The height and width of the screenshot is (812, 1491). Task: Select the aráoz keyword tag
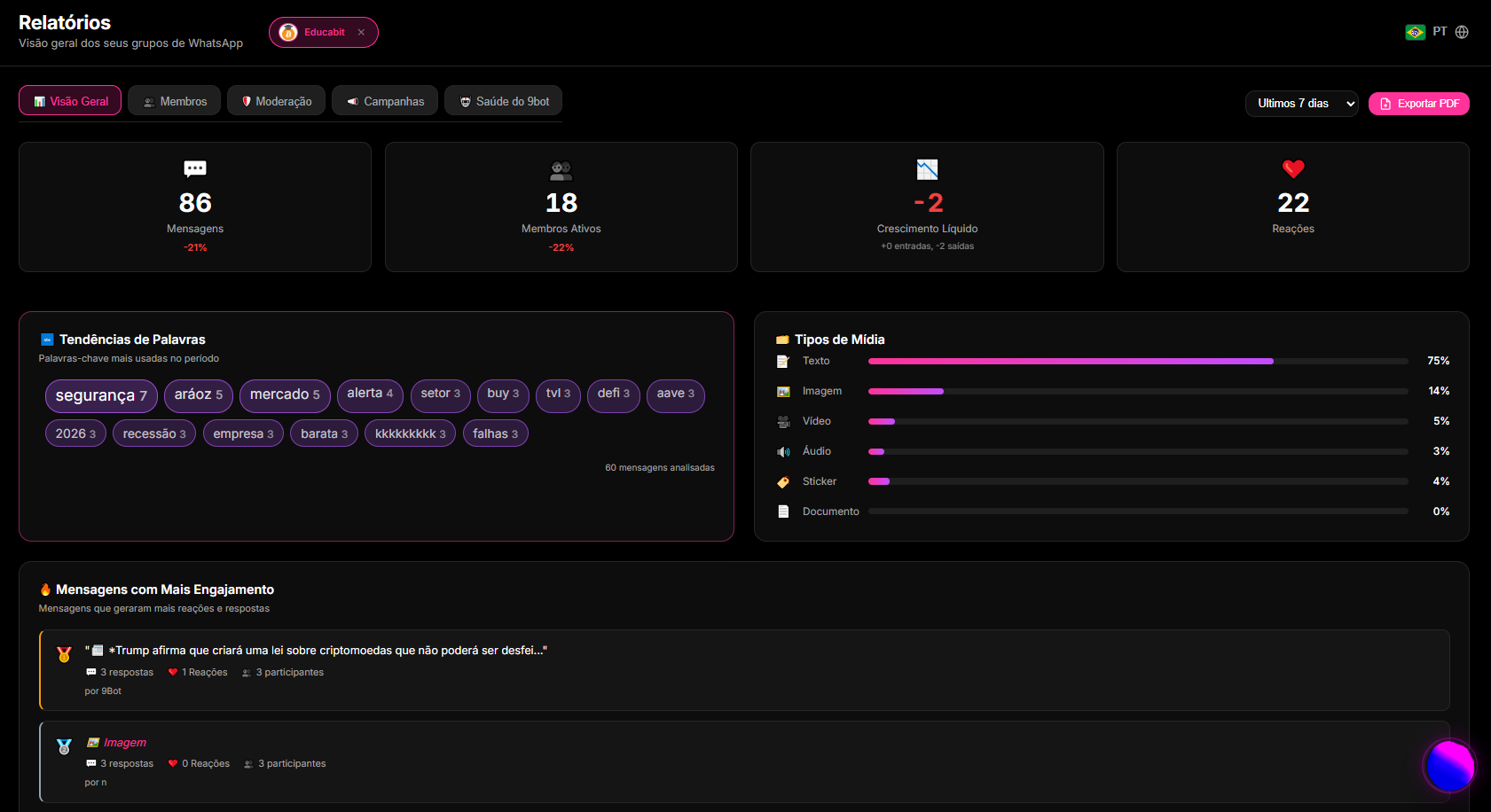point(199,395)
